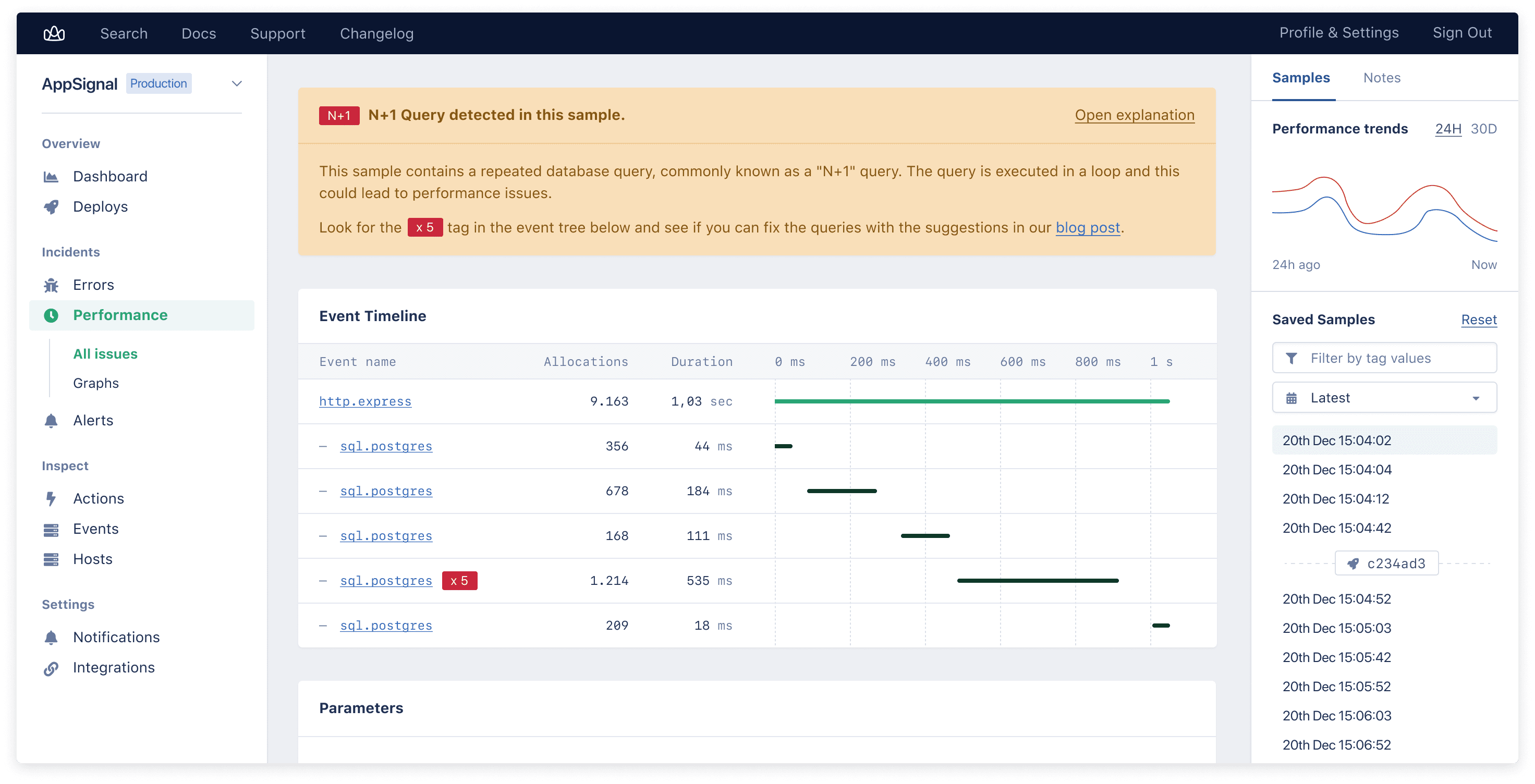Open the http.express event link
Viewport: 1535px width, 784px height.
tap(364, 401)
